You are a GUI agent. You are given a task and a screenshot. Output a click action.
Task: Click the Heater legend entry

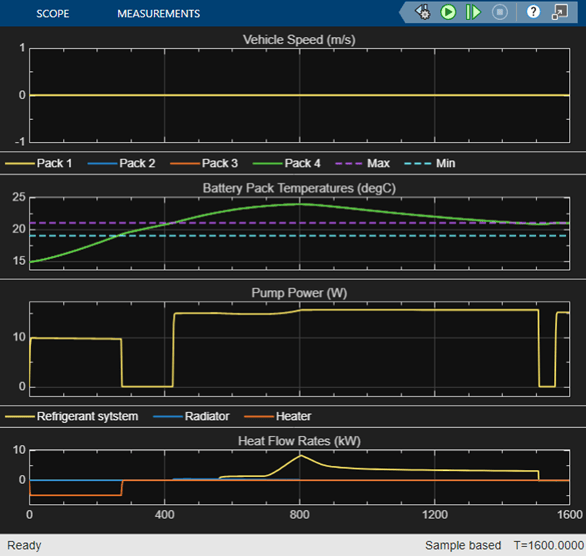277,416
